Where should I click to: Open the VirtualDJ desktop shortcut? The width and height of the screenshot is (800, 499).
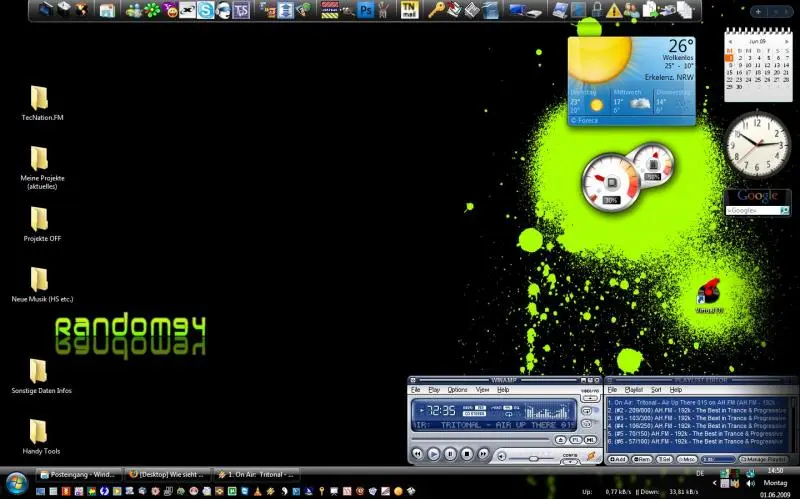tap(710, 292)
